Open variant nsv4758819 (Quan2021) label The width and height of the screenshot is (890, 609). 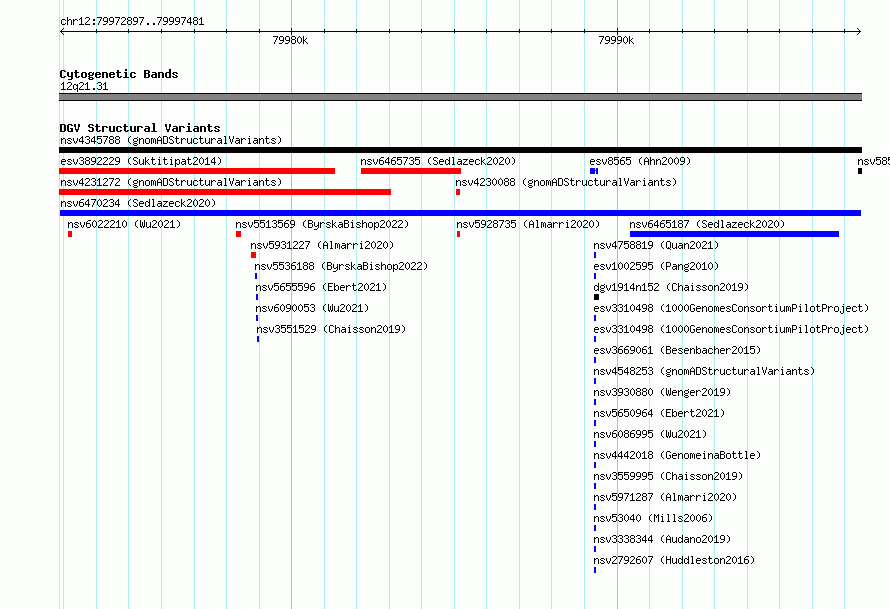point(656,245)
